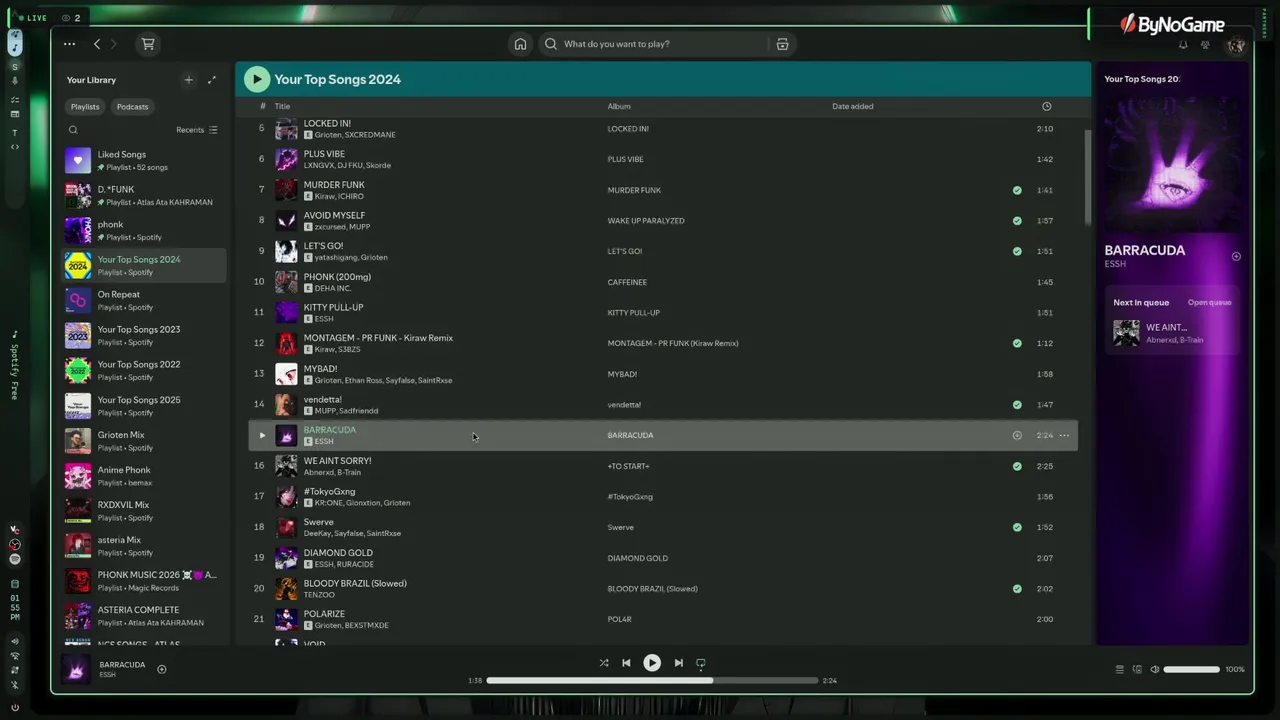Viewport: 1280px width, 720px height.
Task: Click the now playing thumbnail in player bar
Action: 77,669
